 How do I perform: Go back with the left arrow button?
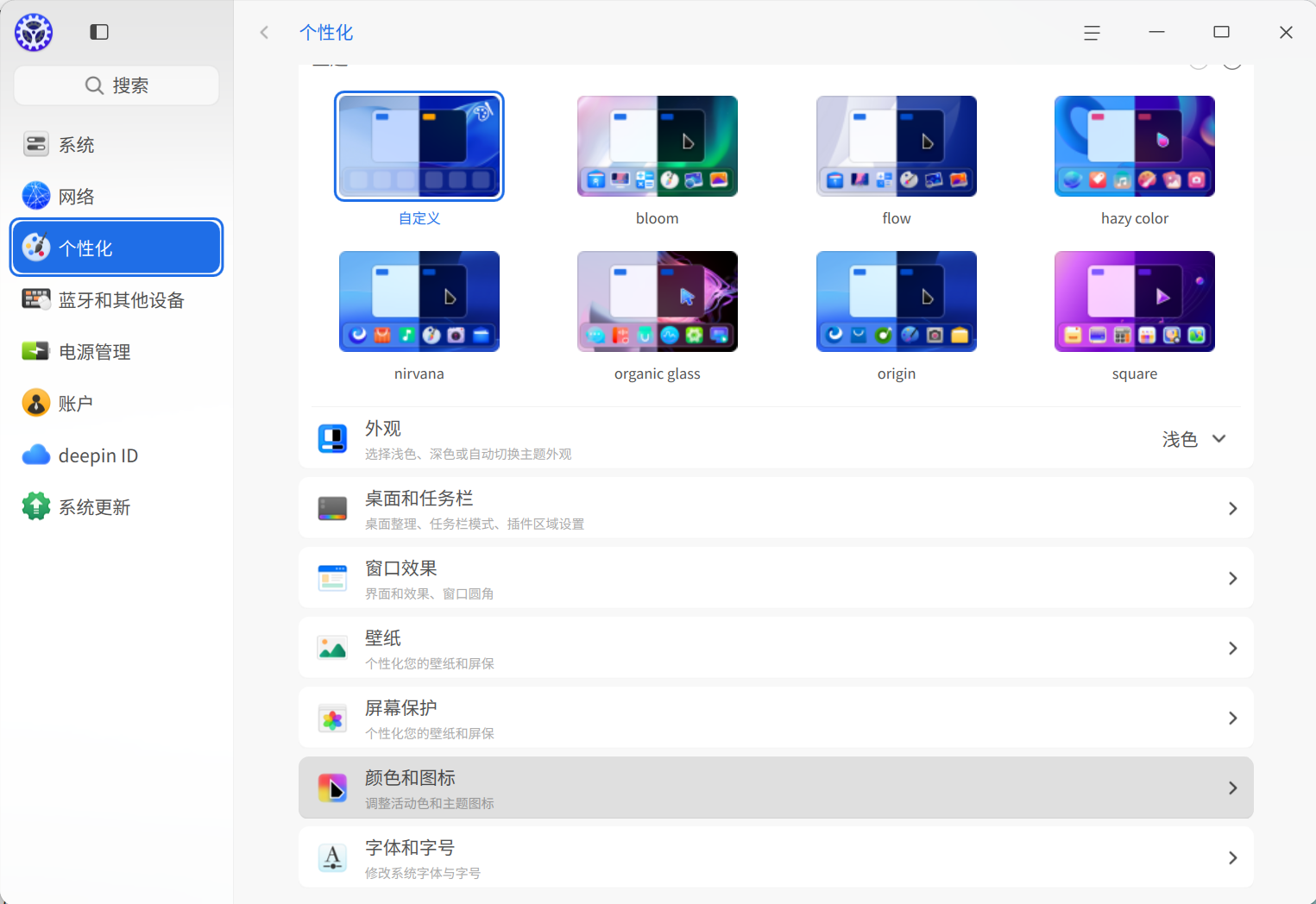[x=264, y=32]
